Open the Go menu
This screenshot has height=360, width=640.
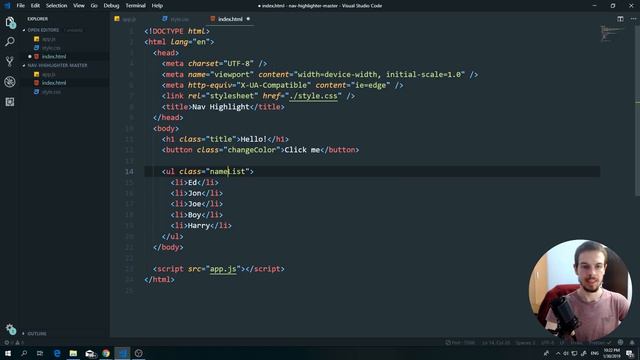[94, 6]
